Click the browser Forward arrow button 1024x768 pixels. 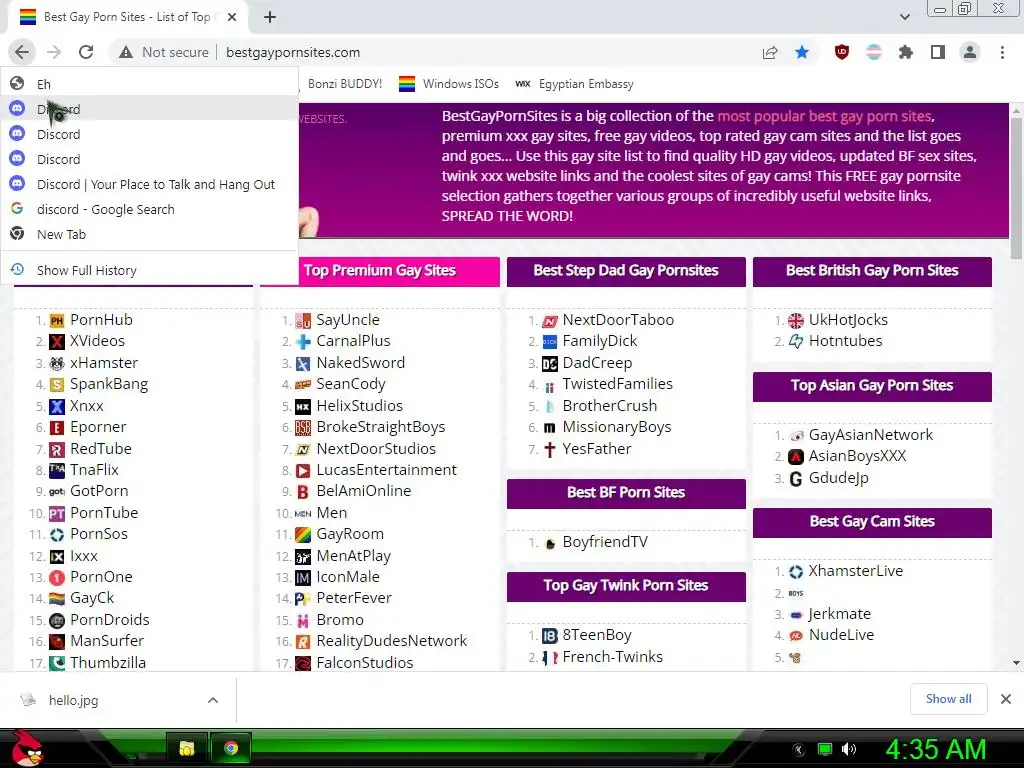point(54,52)
